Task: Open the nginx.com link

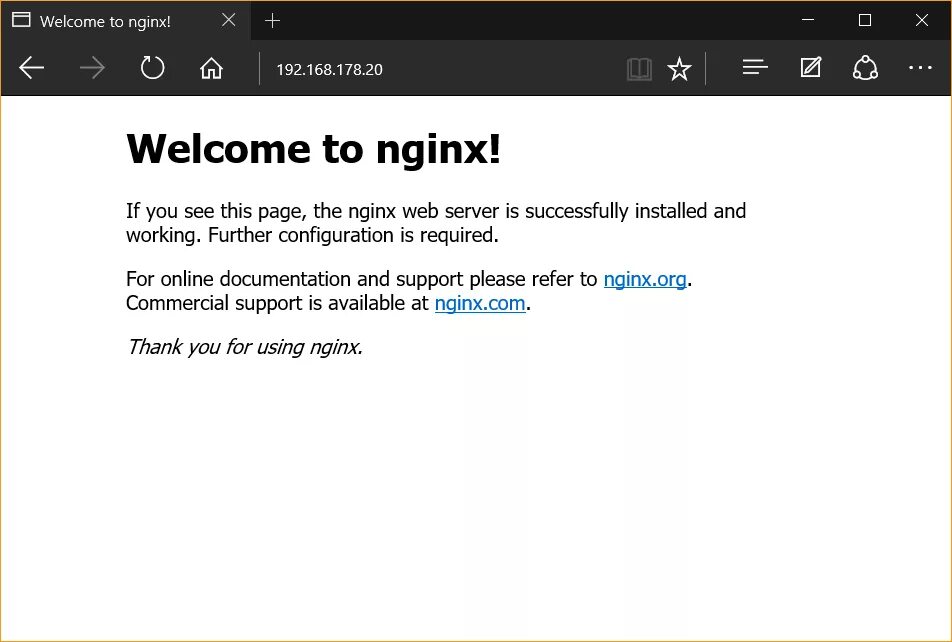Action: click(x=480, y=303)
